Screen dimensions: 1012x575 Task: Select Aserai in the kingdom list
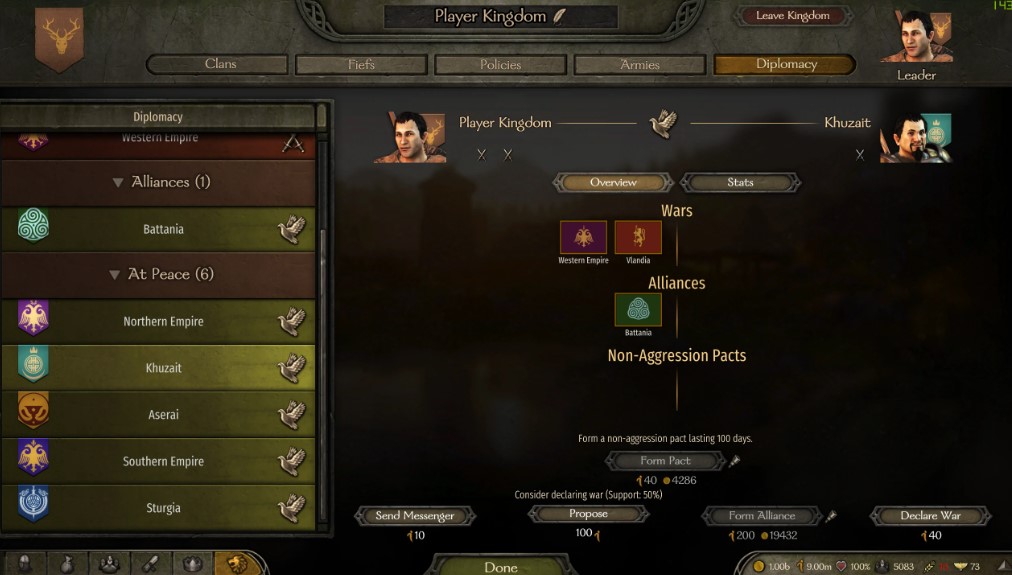coord(159,414)
